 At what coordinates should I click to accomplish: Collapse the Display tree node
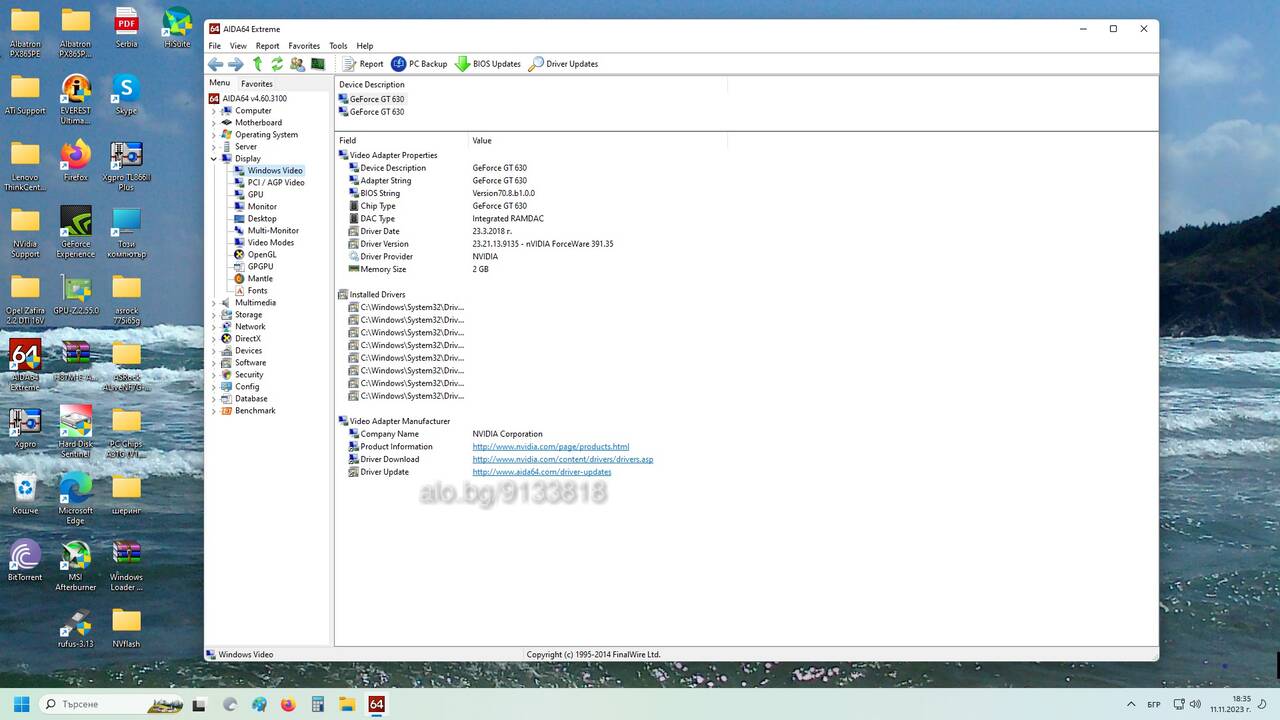coord(214,159)
